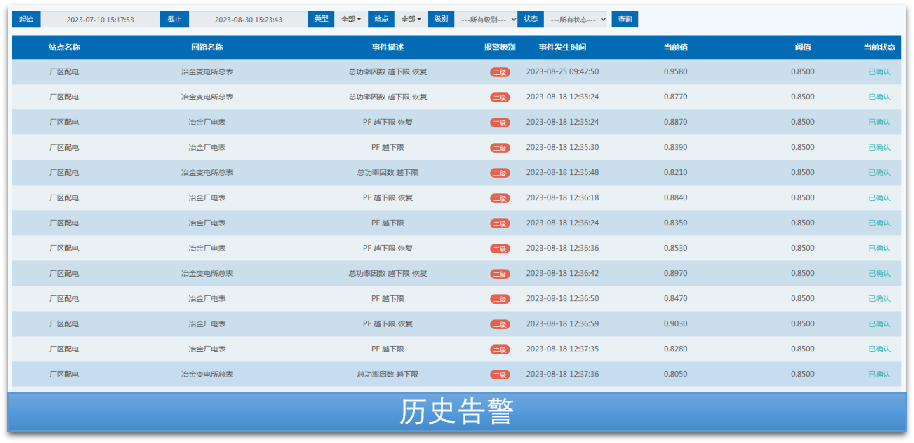Click the 历史告警 title banner

[457, 412]
